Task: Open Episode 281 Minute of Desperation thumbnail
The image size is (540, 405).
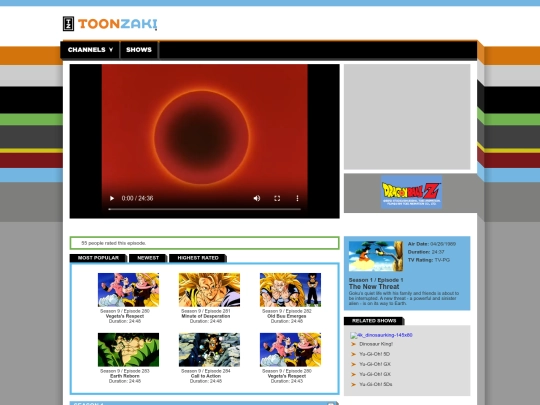Action: pyautogui.click(x=209, y=290)
